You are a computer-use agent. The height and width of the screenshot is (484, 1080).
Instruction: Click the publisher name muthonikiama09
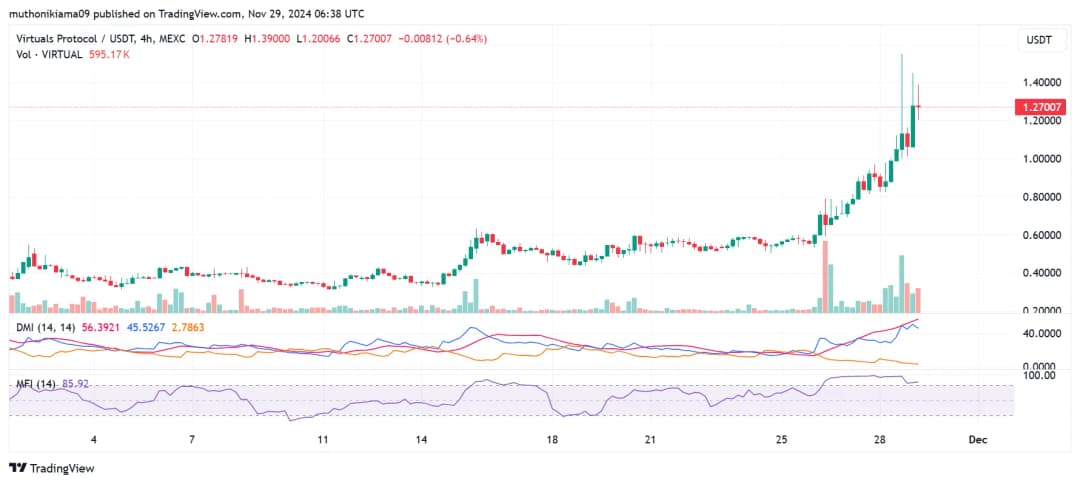click(47, 13)
